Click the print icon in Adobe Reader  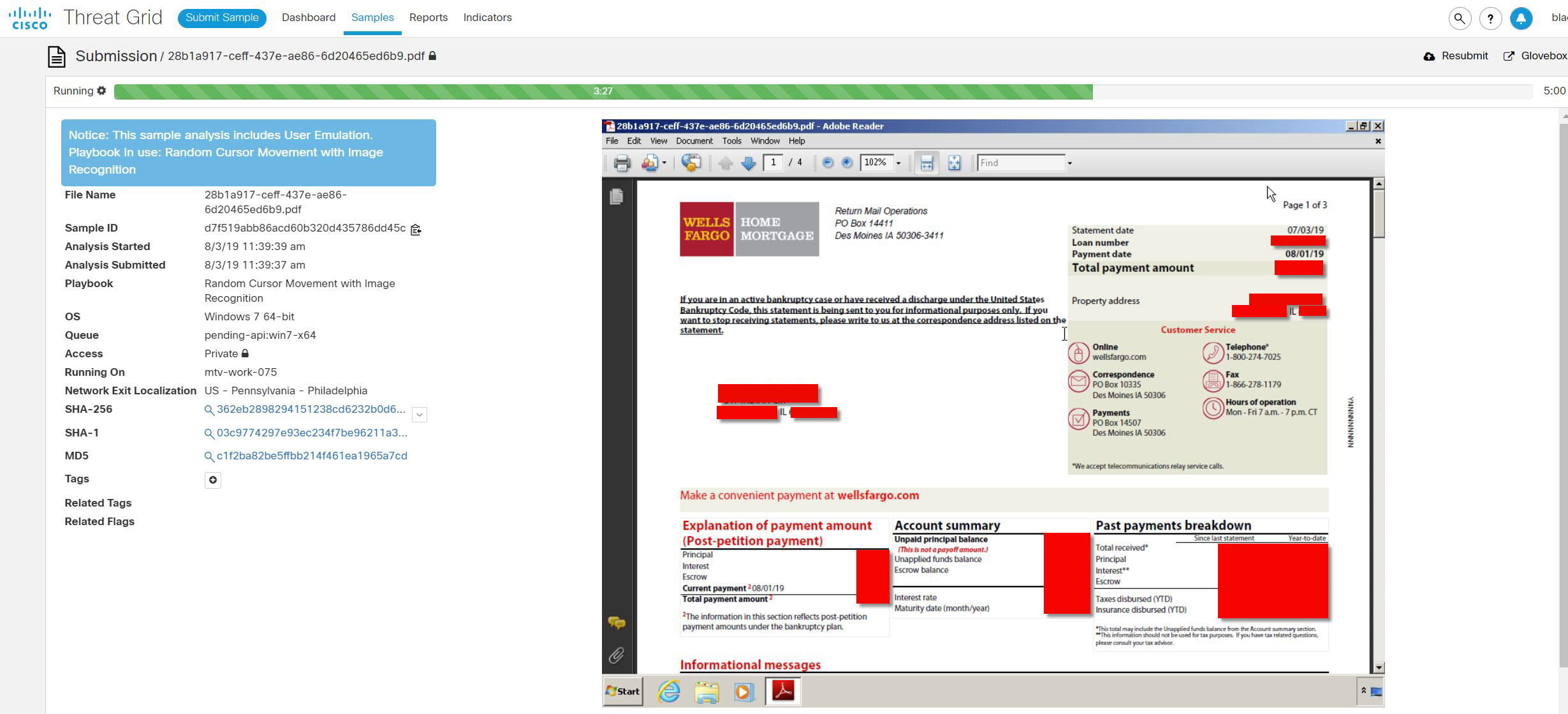click(x=622, y=163)
